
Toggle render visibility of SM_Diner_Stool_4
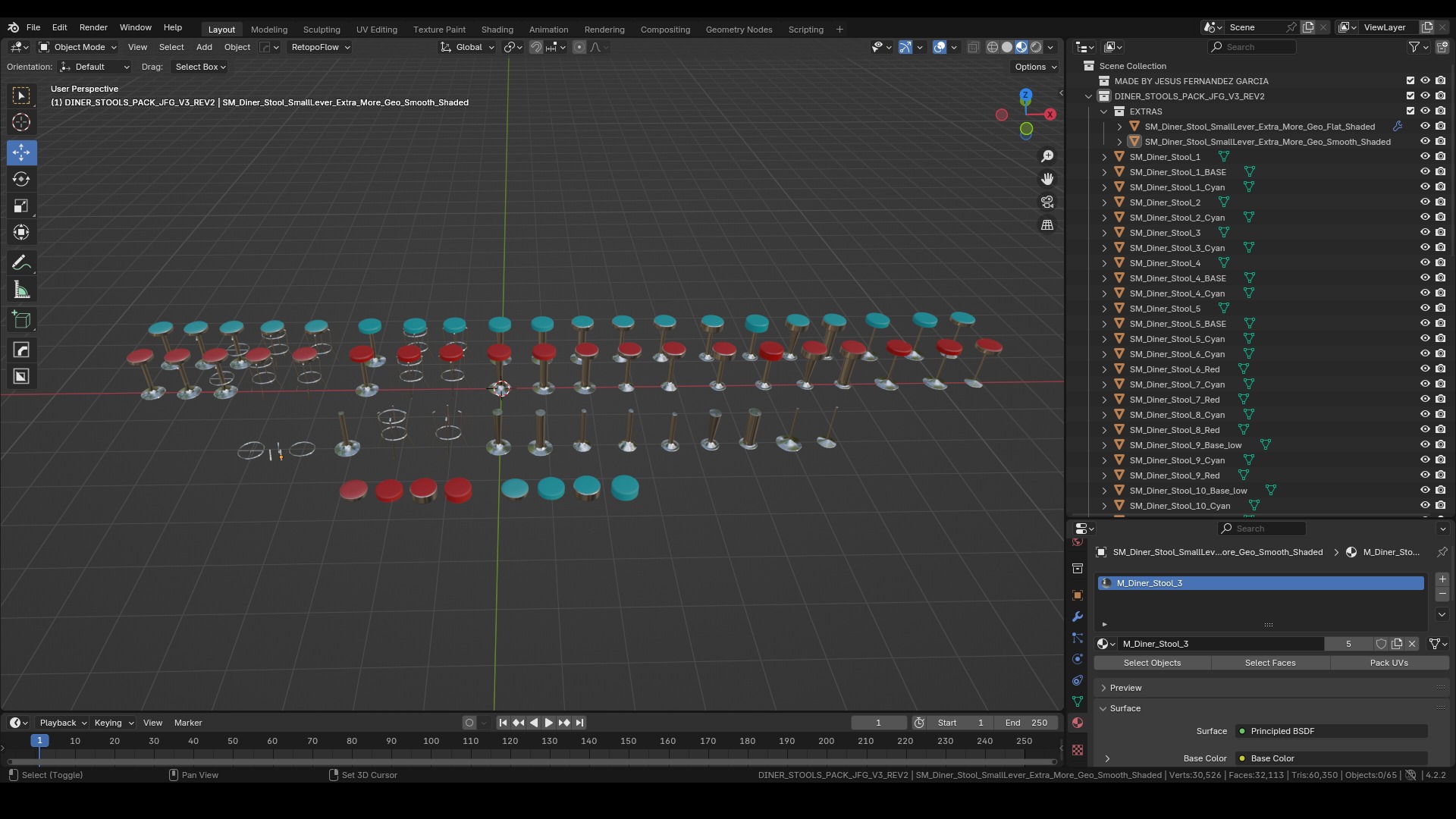[1440, 263]
